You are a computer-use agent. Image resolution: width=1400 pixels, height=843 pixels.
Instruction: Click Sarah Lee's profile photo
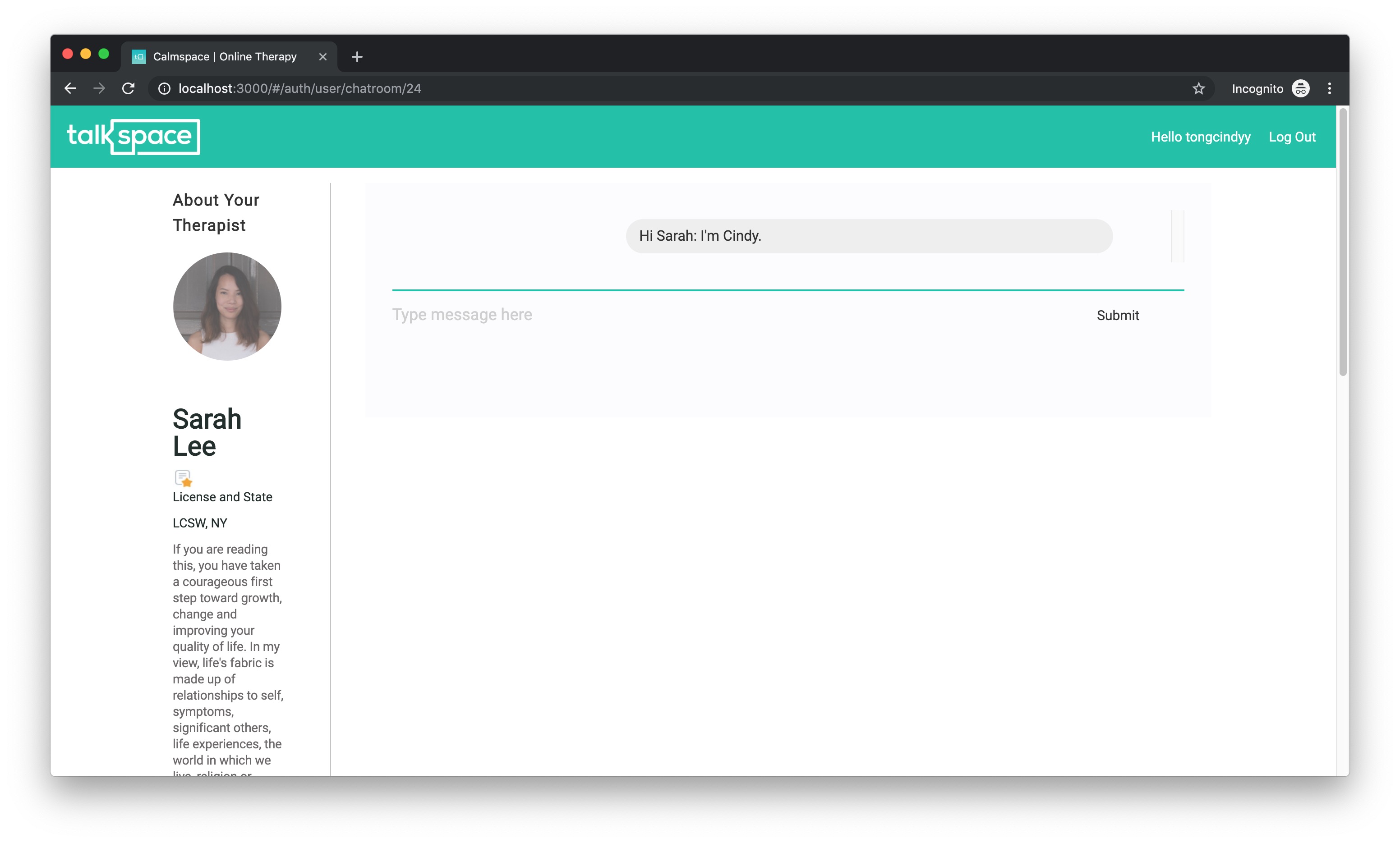pyautogui.click(x=227, y=306)
